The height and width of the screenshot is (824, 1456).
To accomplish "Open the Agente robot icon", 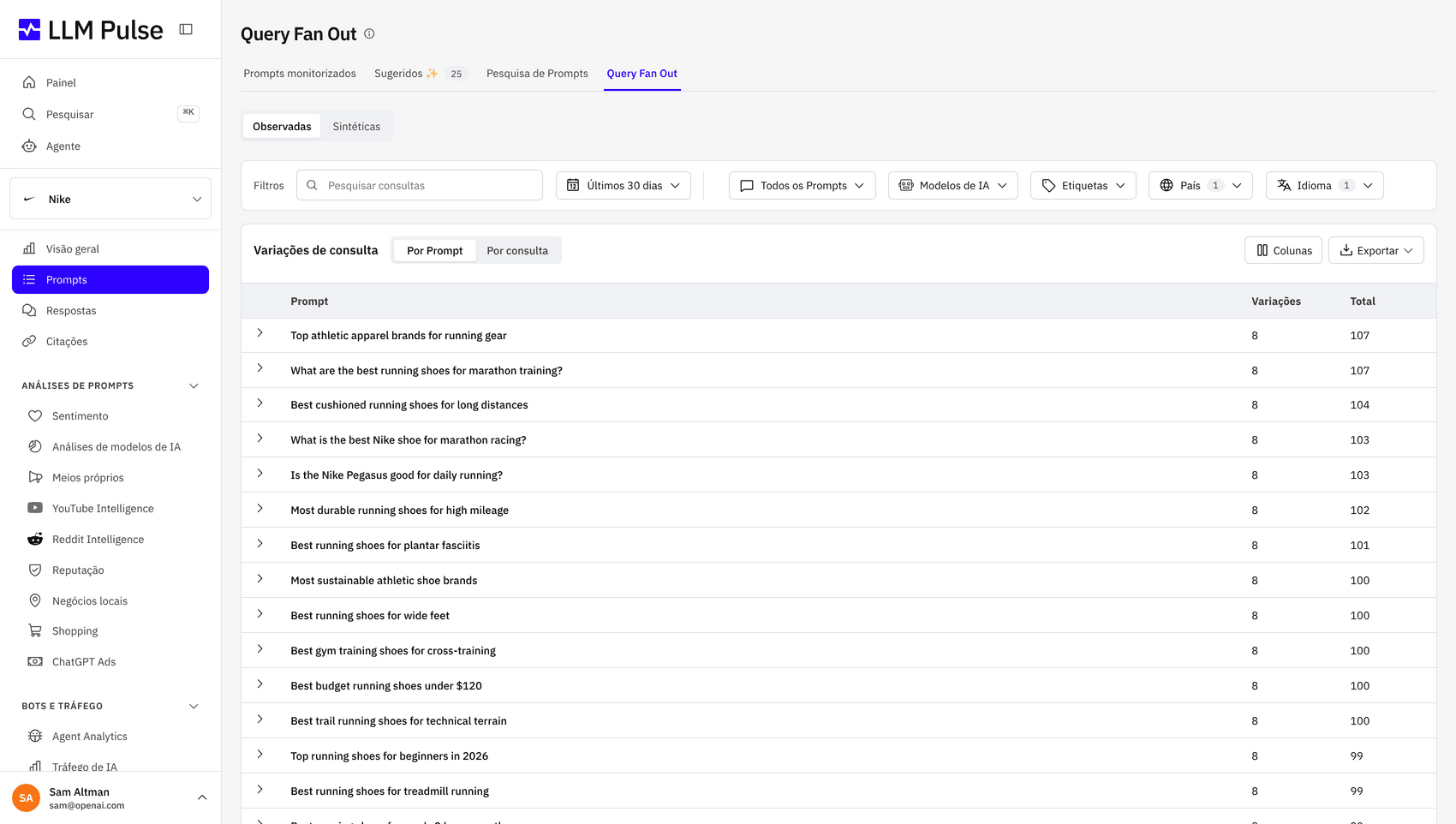I will coord(29,146).
